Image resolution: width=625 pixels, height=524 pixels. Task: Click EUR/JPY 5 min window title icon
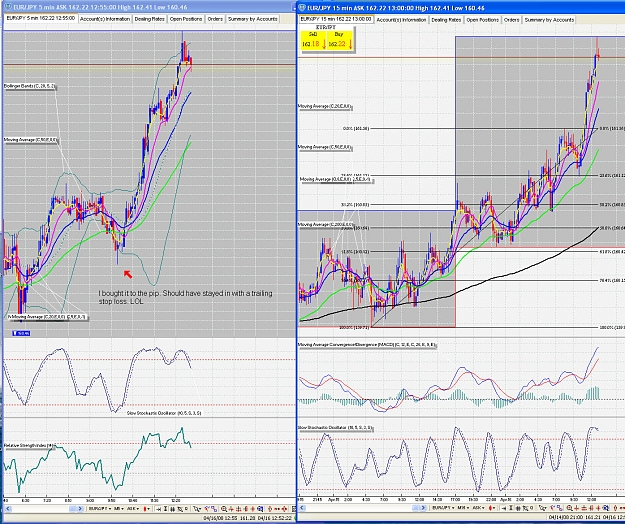(8, 7)
